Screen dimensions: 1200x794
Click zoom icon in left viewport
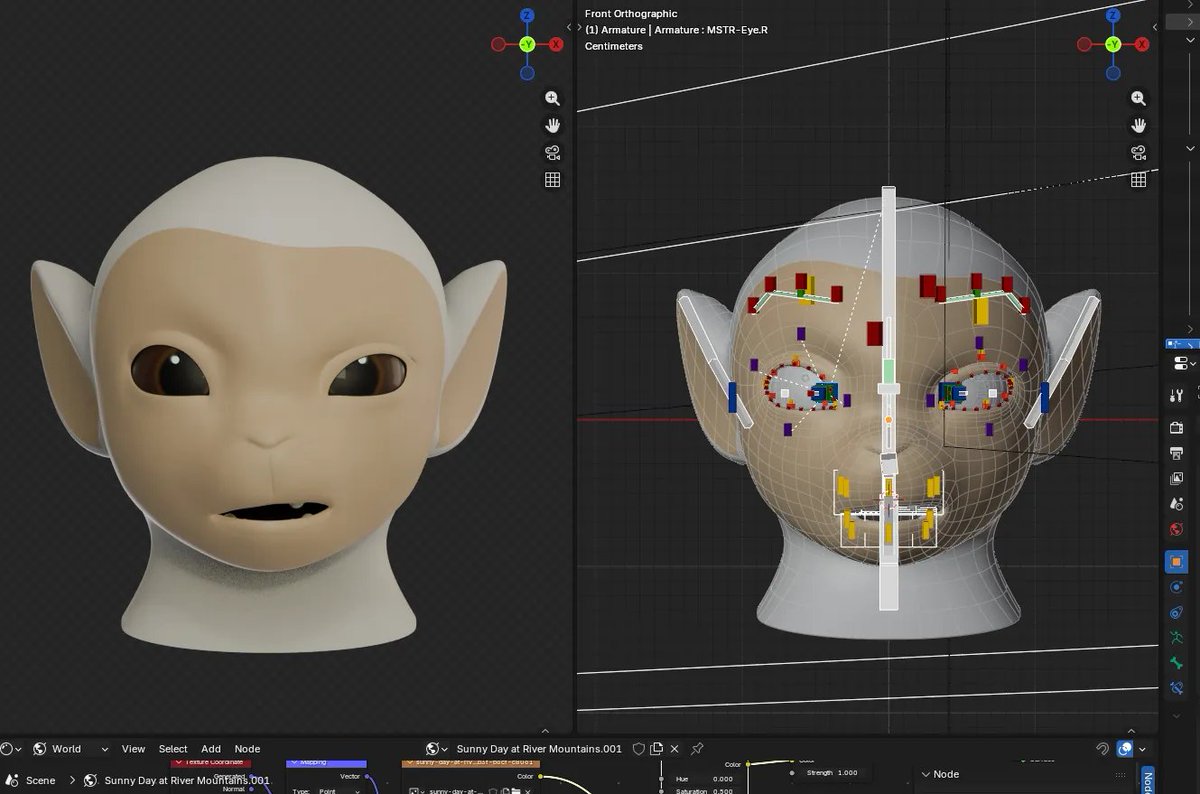(552, 98)
